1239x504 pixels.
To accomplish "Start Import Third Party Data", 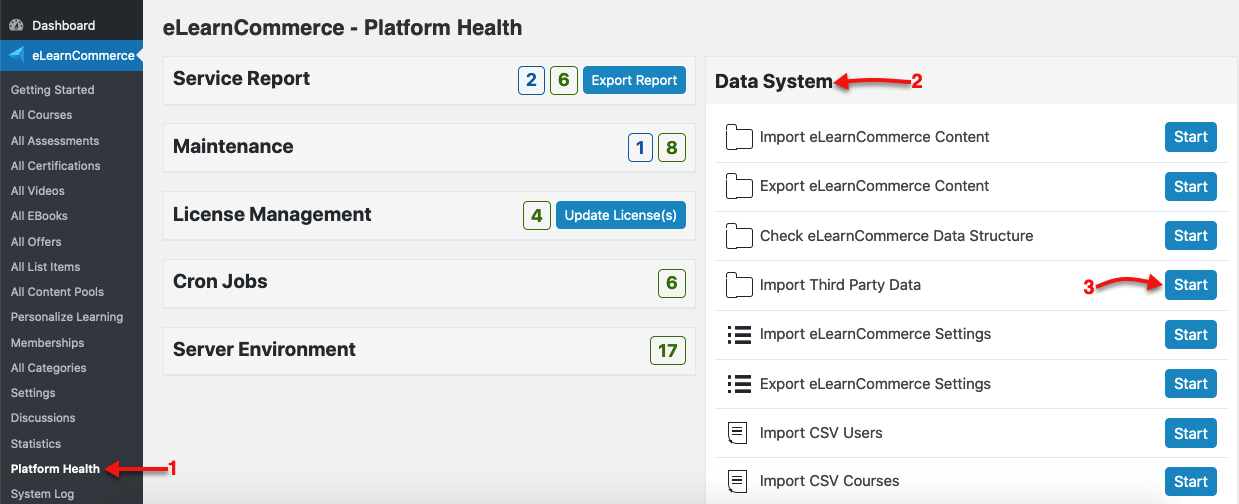I will click(x=1191, y=285).
